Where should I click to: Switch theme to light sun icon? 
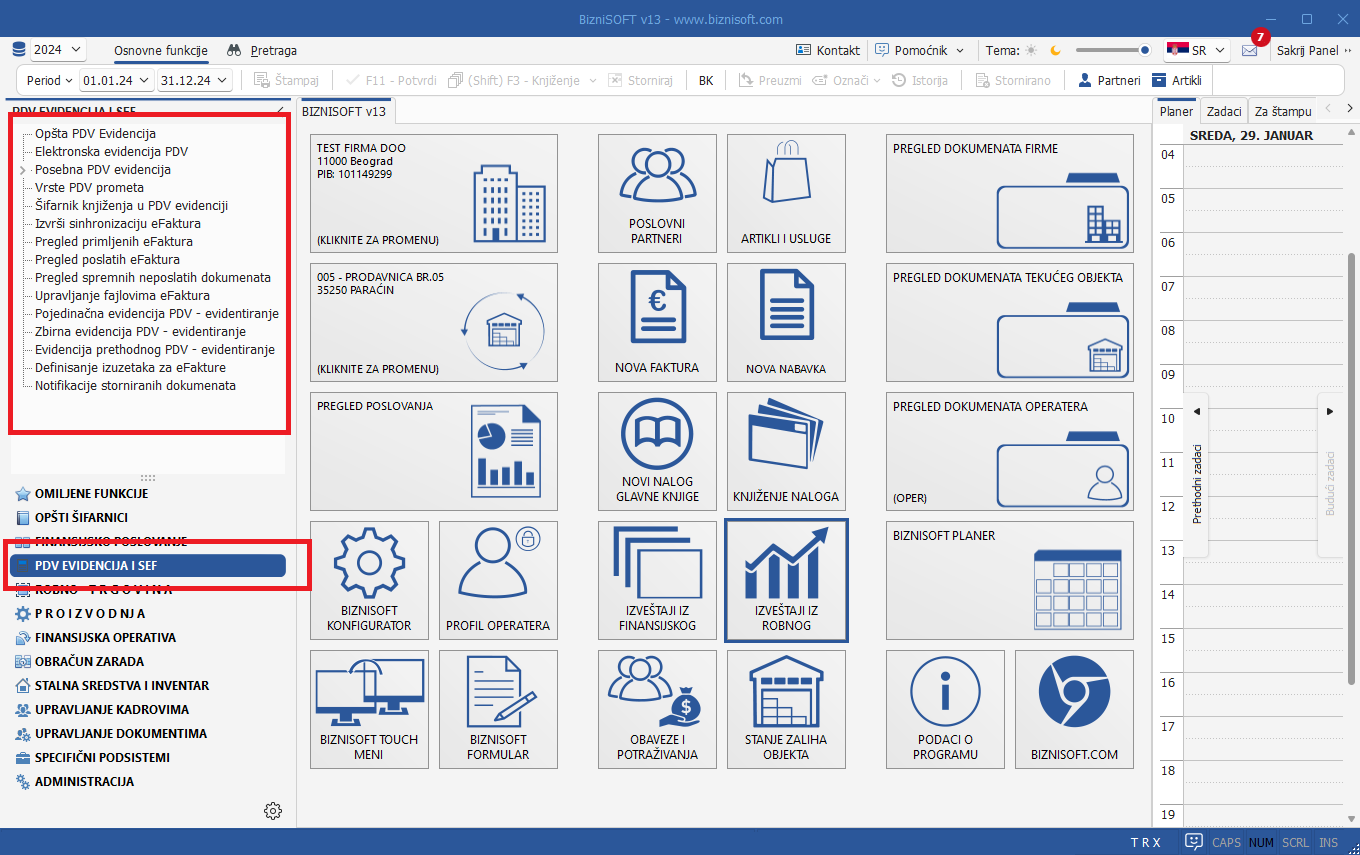tap(1031, 50)
